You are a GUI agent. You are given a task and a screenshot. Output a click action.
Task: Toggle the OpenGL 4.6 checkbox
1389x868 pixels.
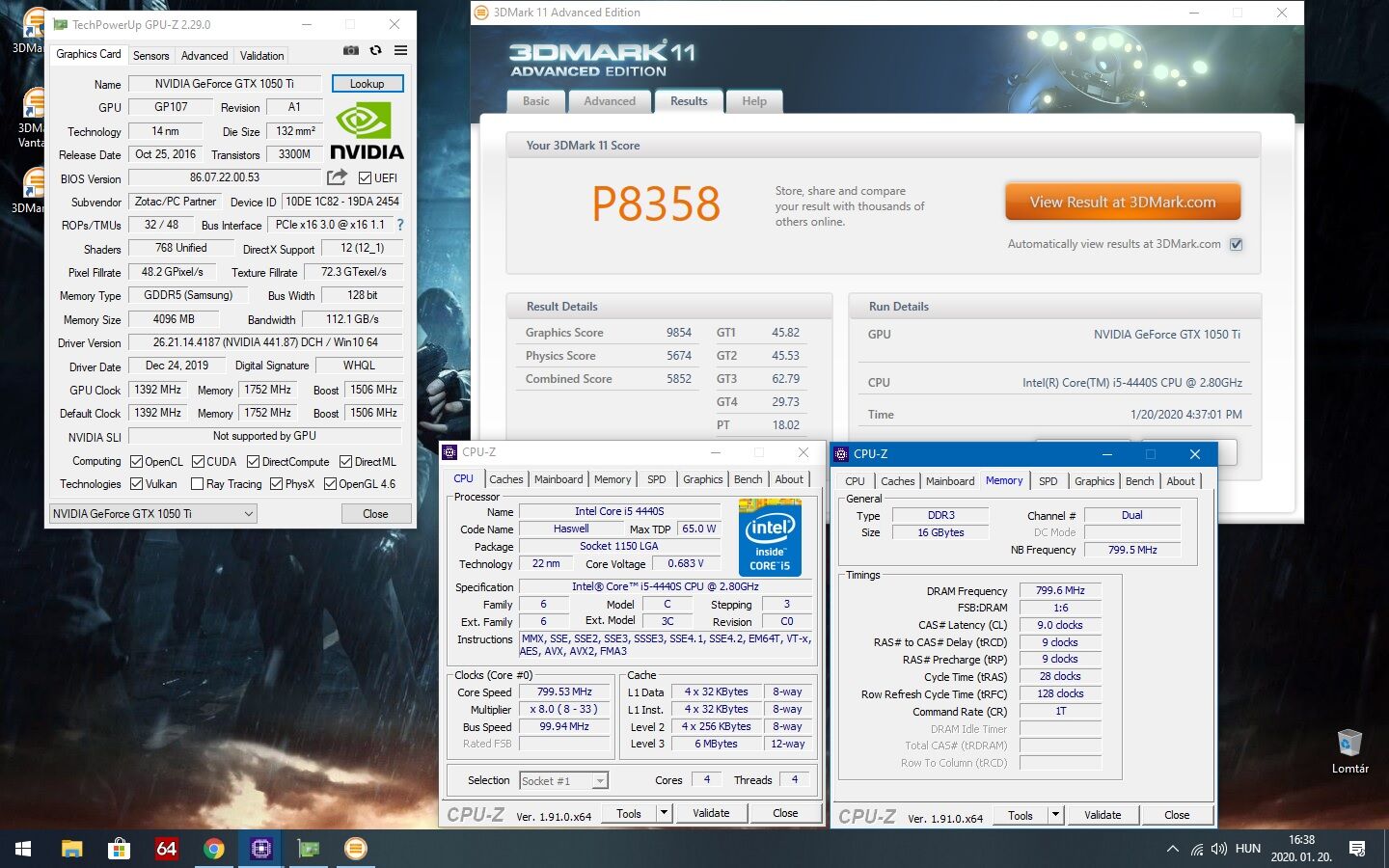[x=330, y=484]
